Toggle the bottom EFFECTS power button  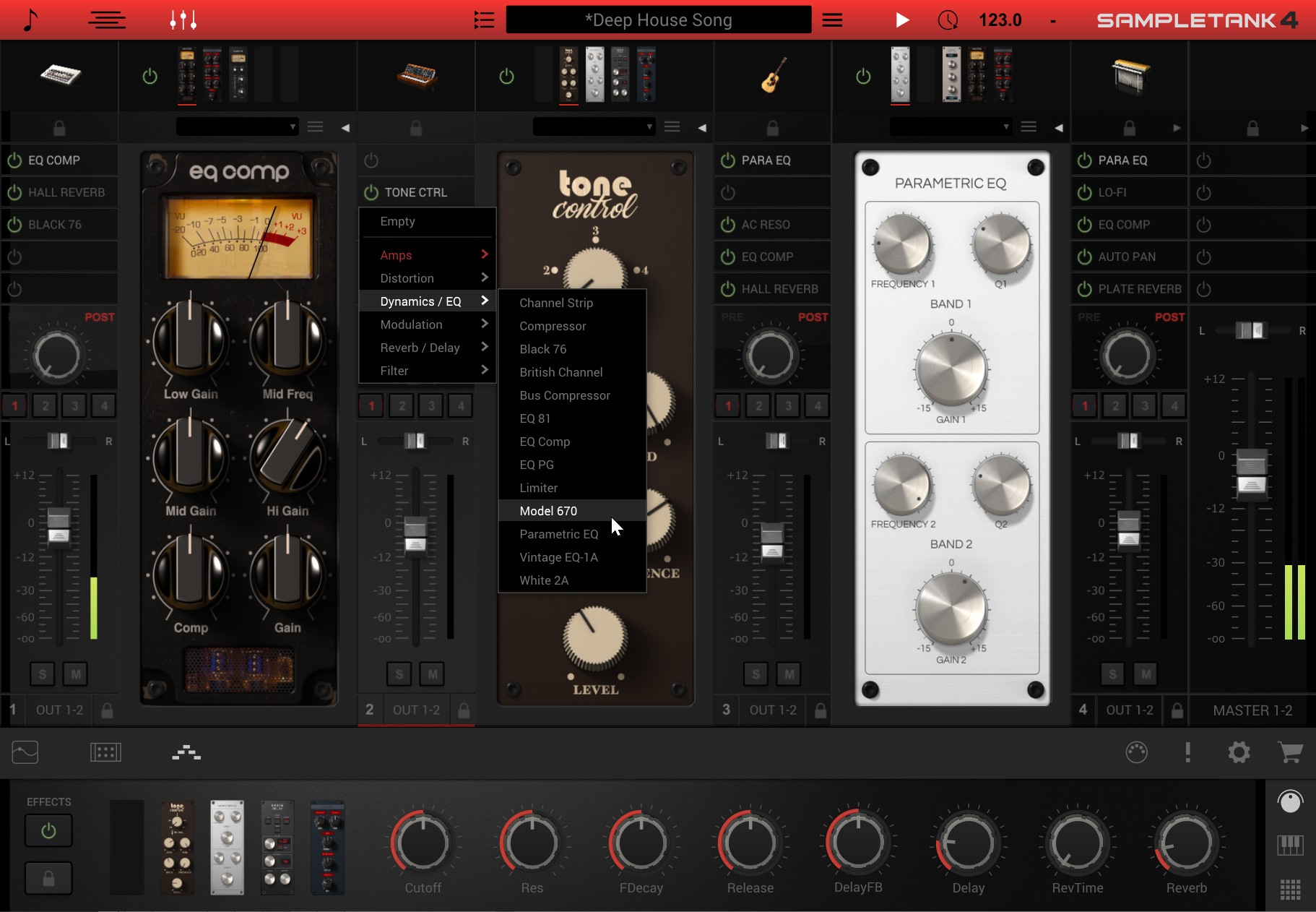[x=48, y=831]
